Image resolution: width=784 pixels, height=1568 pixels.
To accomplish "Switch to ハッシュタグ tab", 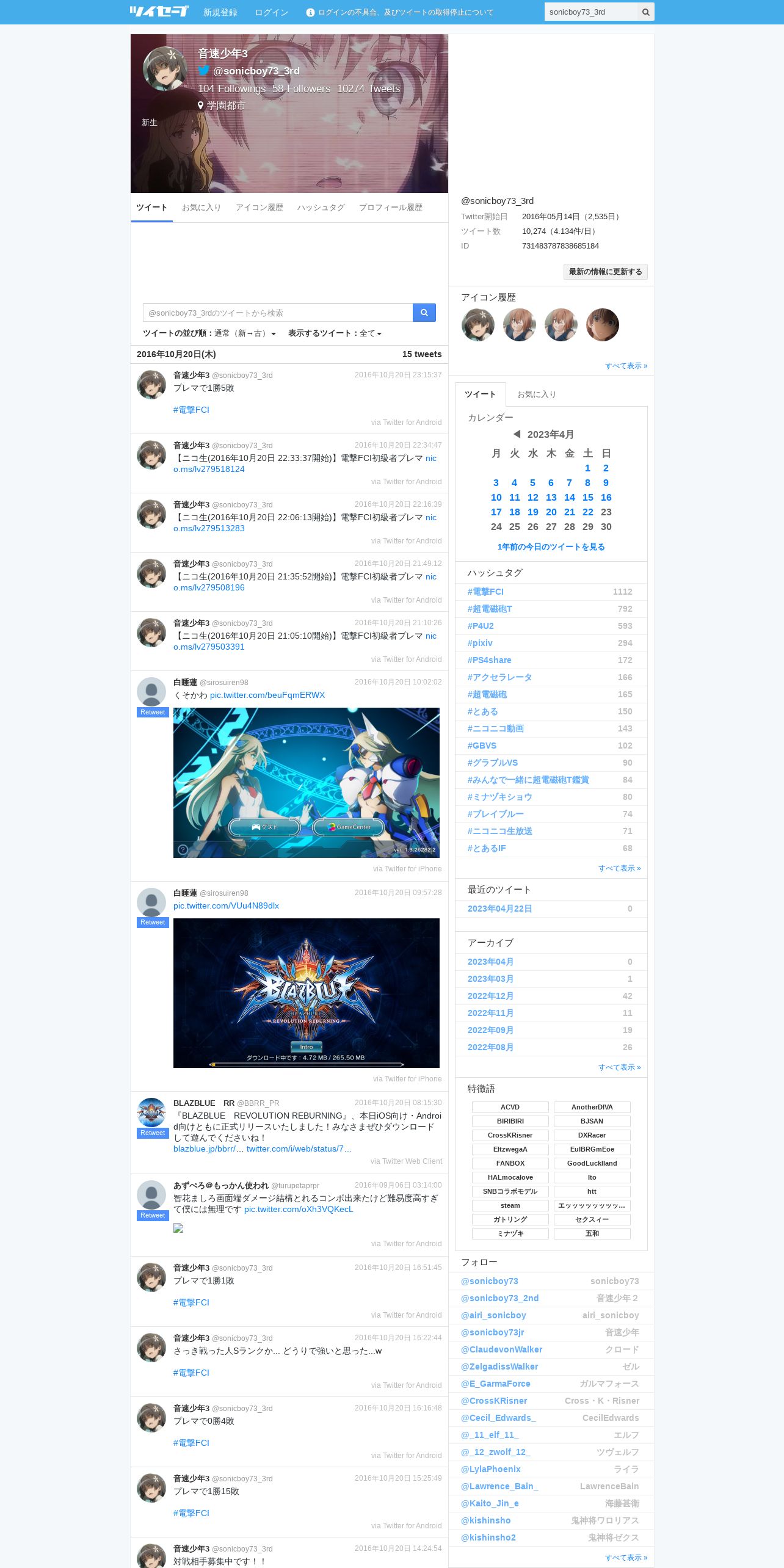I will coord(321,208).
